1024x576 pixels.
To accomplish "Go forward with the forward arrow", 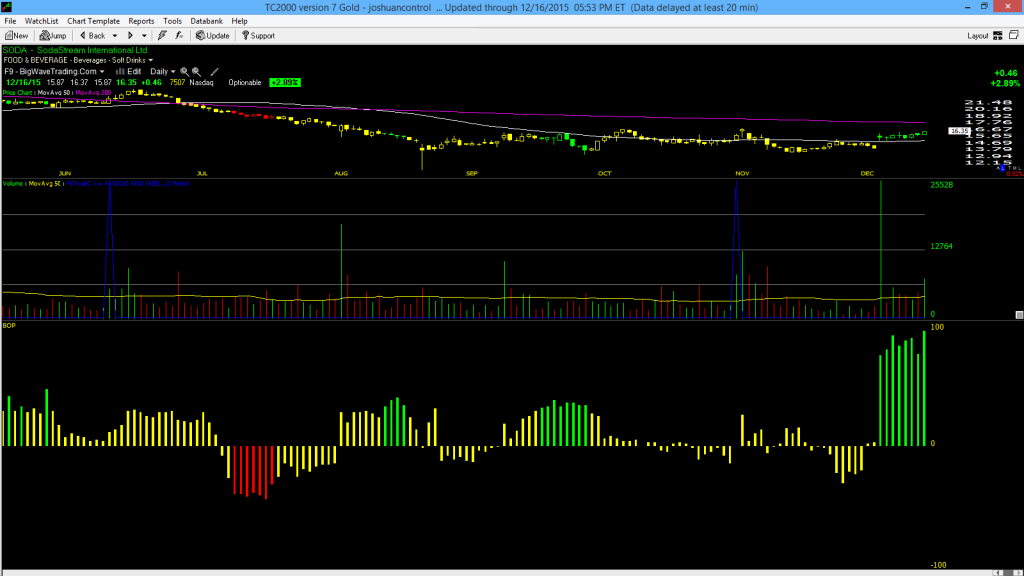I will pos(130,35).
